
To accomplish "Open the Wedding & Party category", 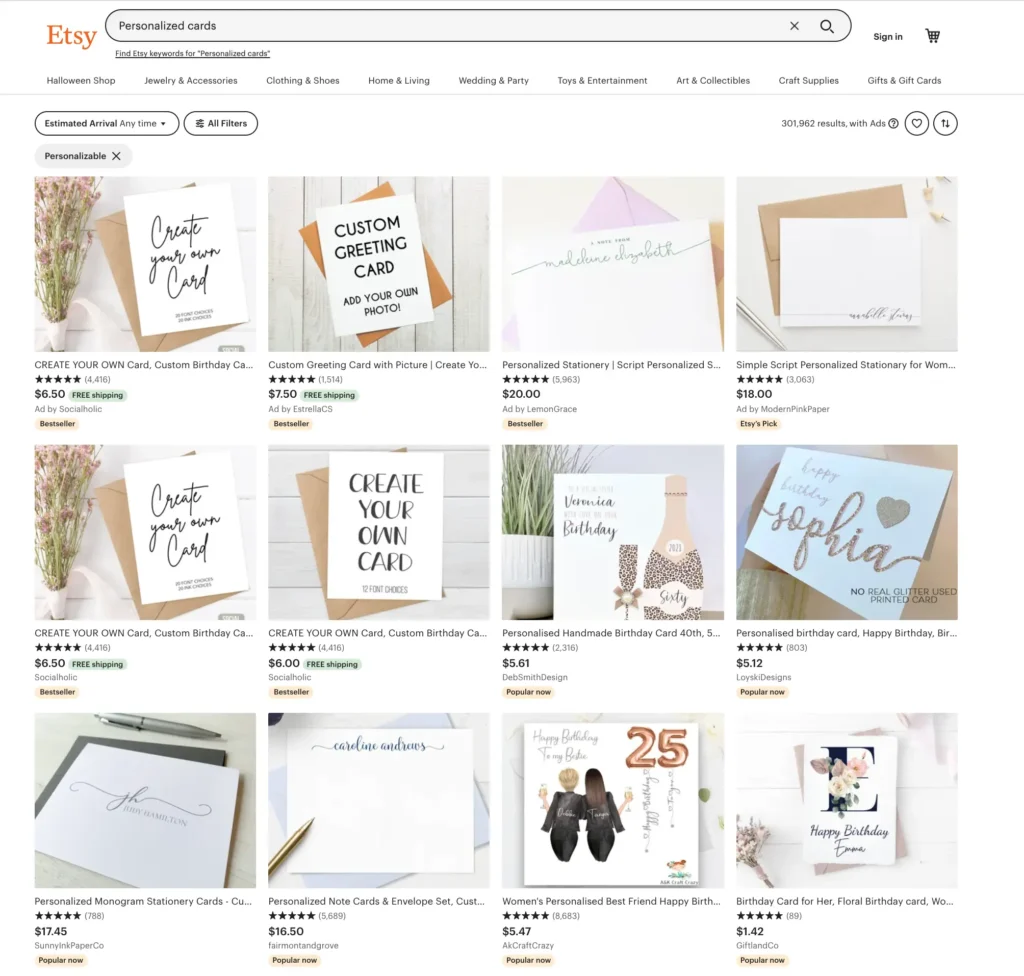I will pyautogui.click(x=494, y=80).
